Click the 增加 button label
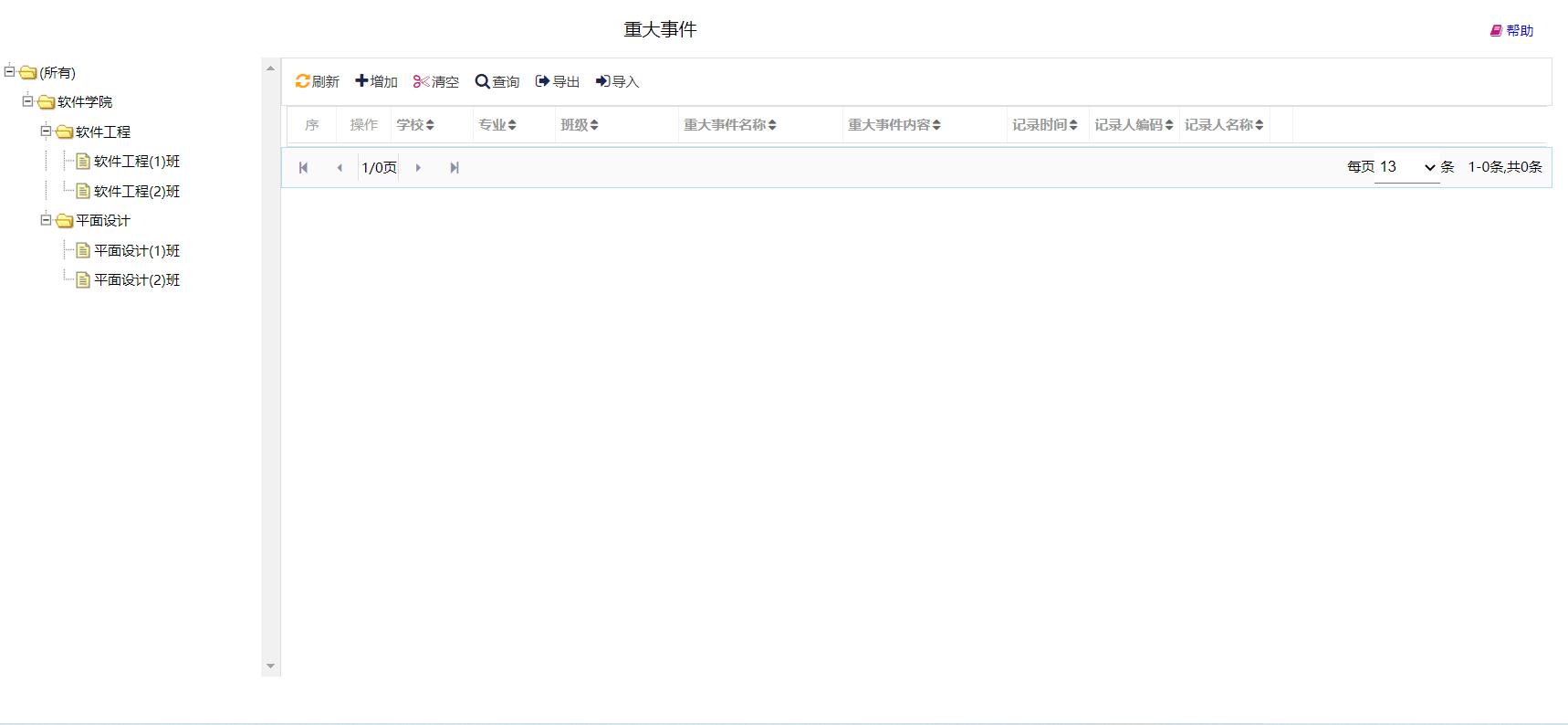Viewport: 1568px width, 725px height. coord(384,82)
